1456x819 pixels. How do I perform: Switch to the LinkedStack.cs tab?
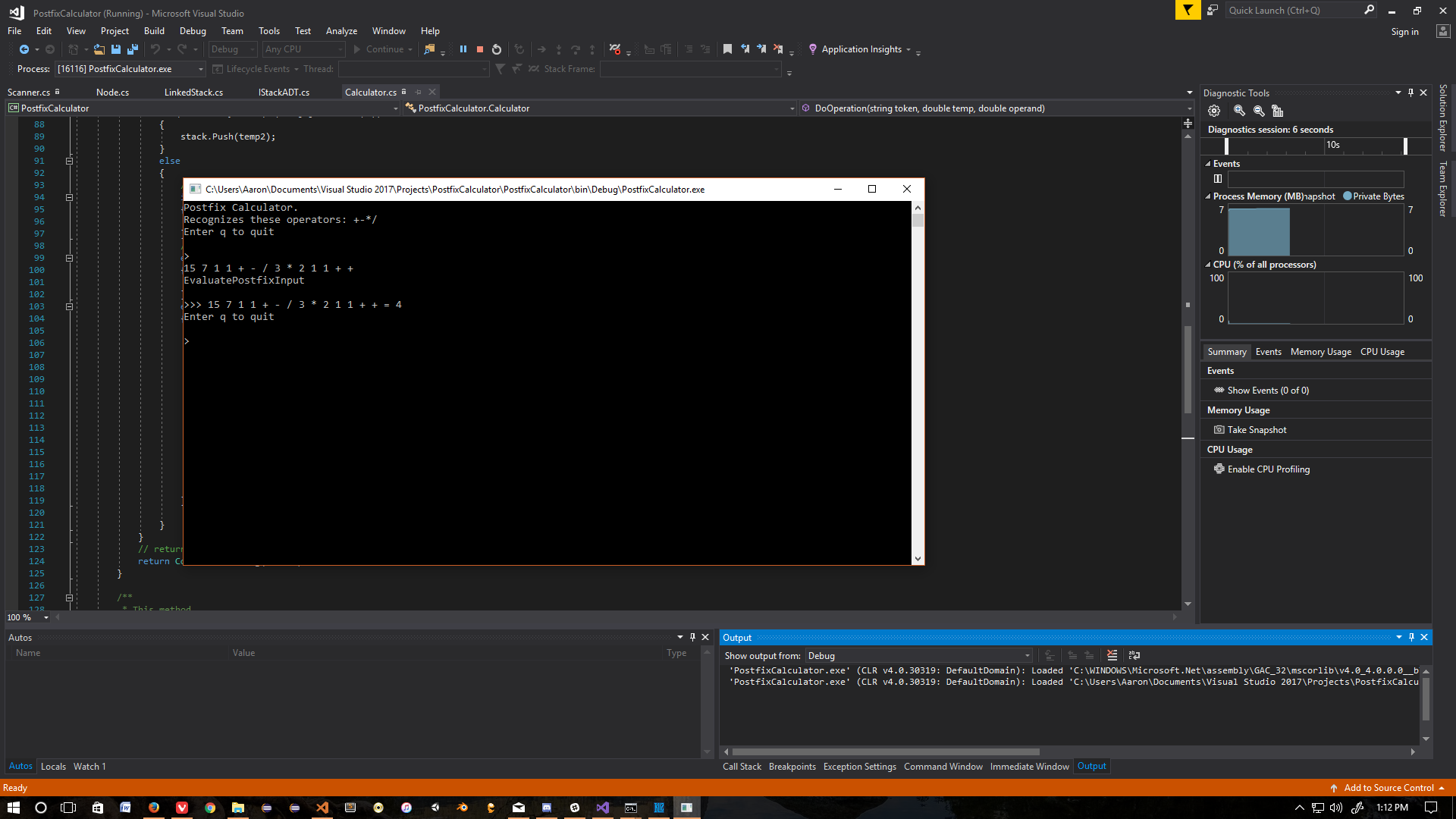193,93
